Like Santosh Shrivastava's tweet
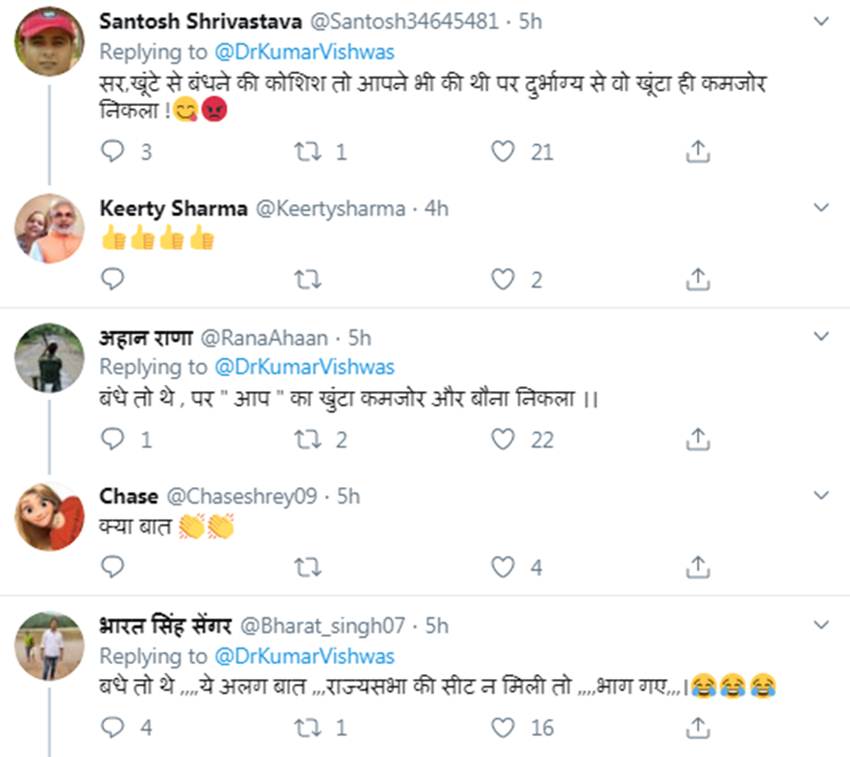The height and width of the screenshot is (757, 850). pyautogui.click(x=503, y=151)
